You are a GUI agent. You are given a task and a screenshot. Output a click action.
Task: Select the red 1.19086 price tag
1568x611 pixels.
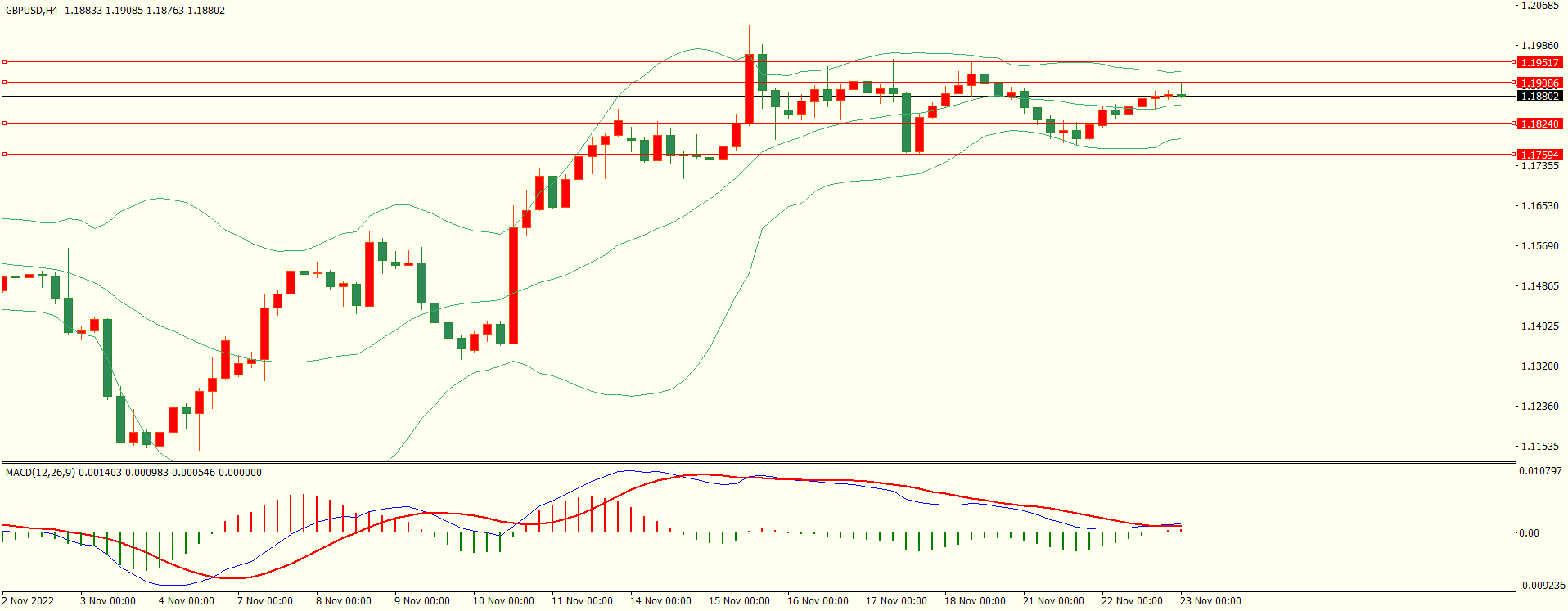pos(1539,83)
